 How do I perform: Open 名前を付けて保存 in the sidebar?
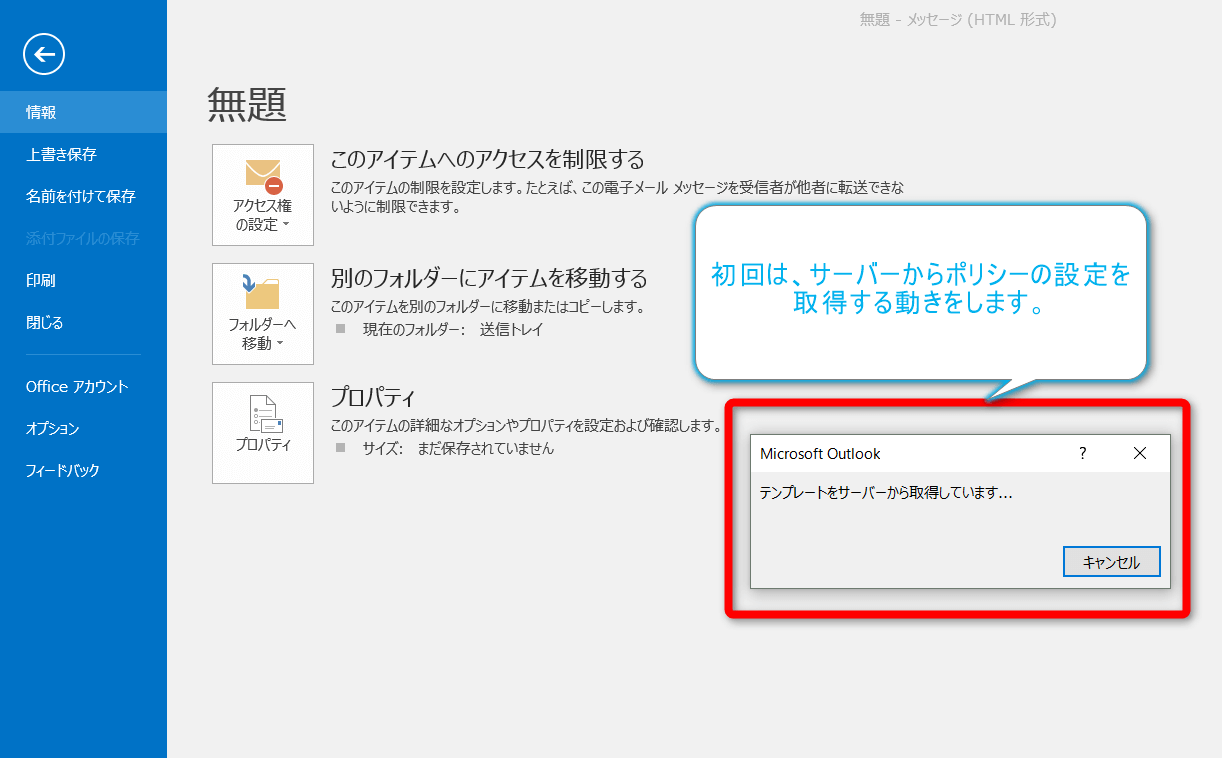(80, 196)
